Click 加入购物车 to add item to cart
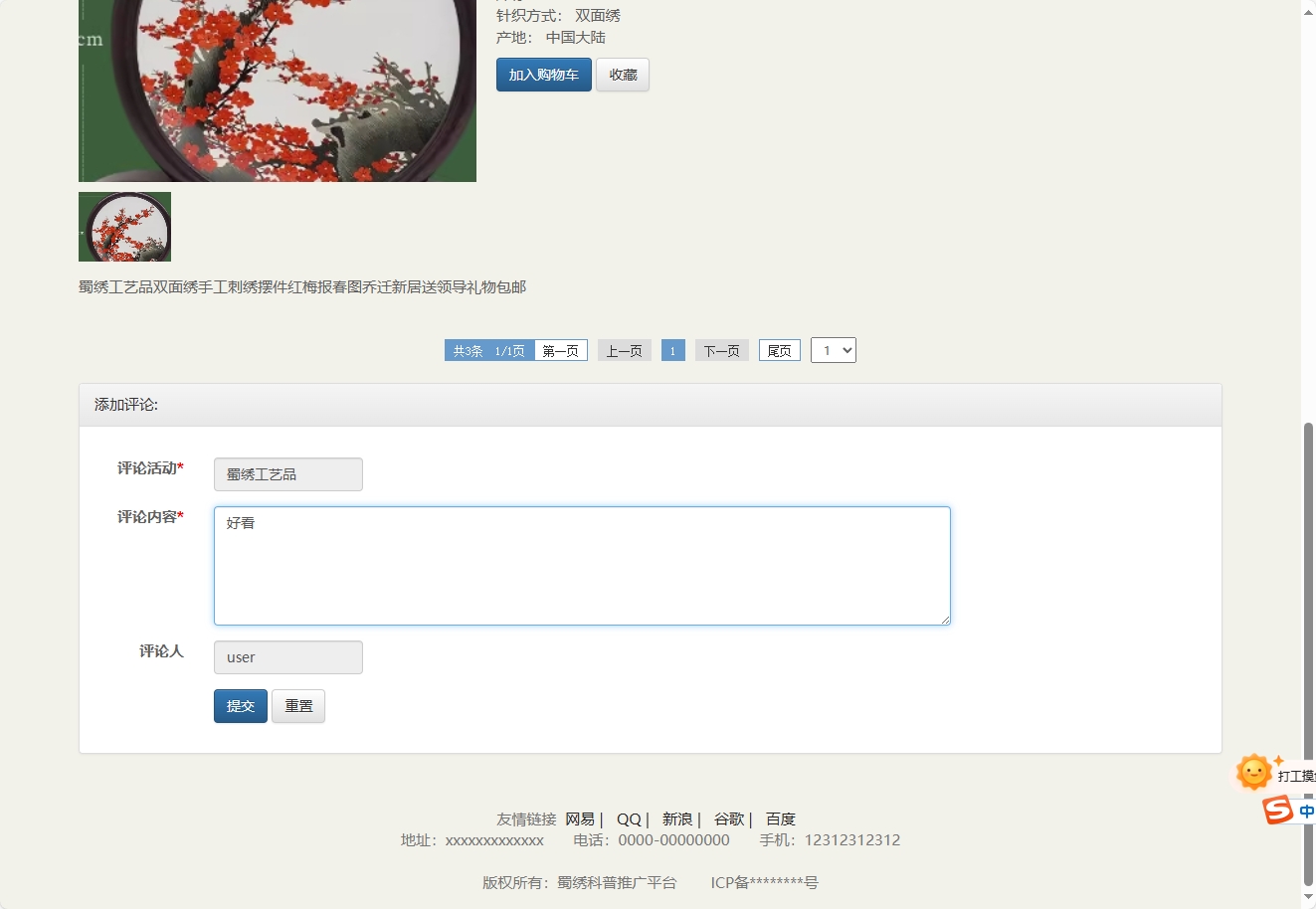The image size is (1316, 909). point(543,75)
